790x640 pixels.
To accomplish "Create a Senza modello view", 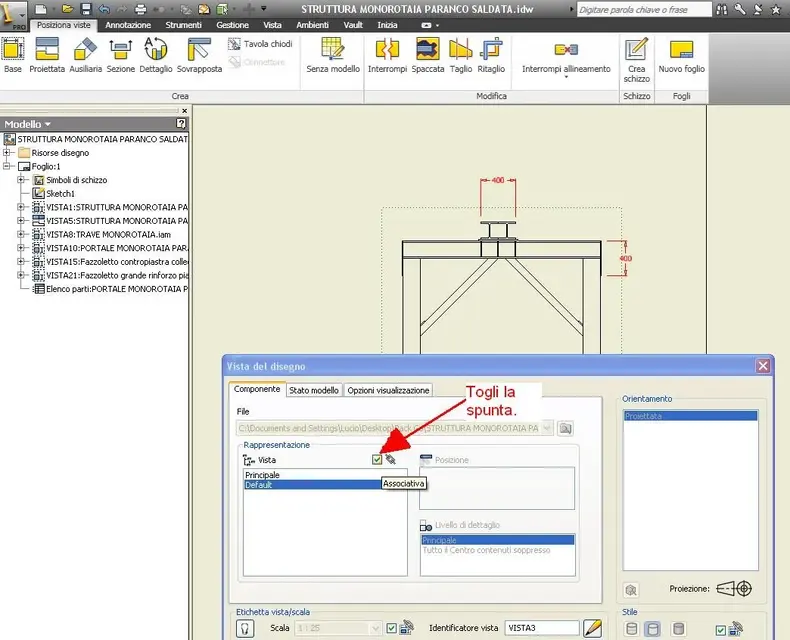I will (x=333, y=55).
